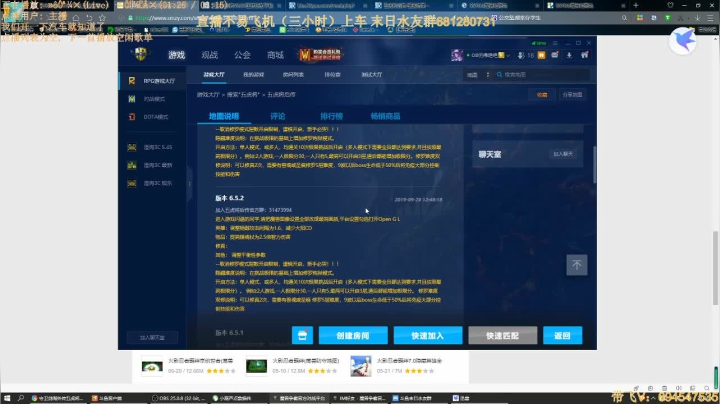Viewport: 720px width, 404px height.
Task: Switch to the fourth sub-tab in the row
Action: click(332, 74)
